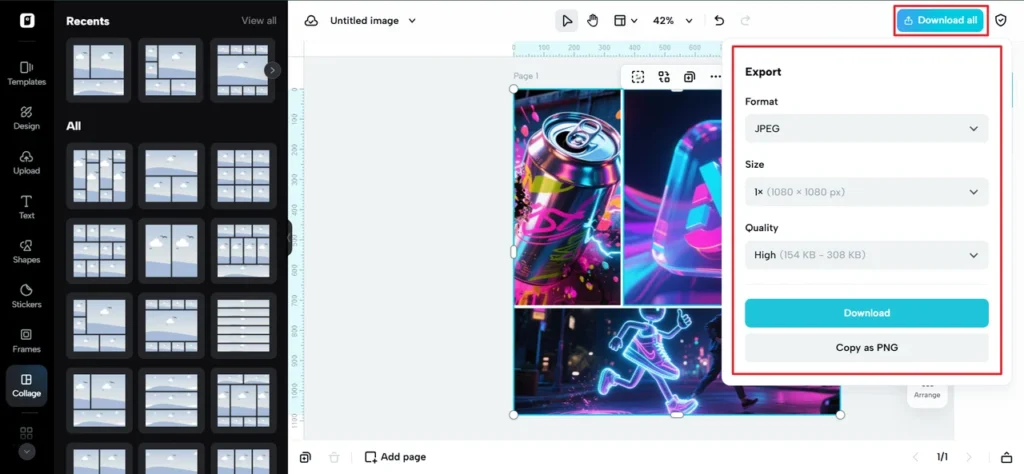This screenshot has height=474, width=1024.
Task: Click View all recents link
Action: coord(259,21)
